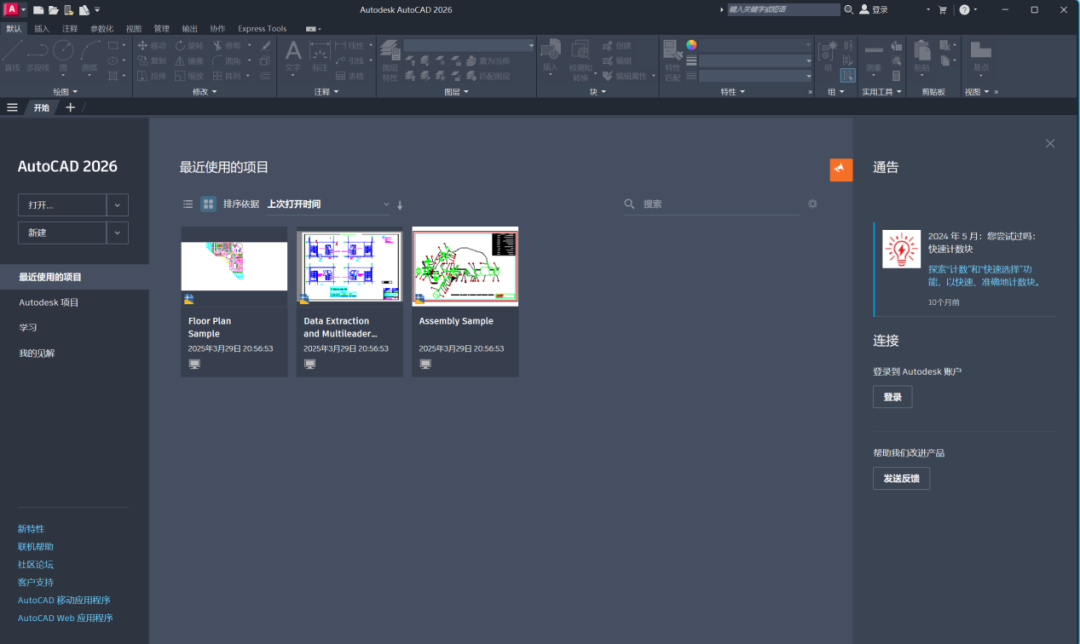Click the Open folder icon in quick access toolbar
This screenshot has height=644, width=1080.
click(54, 10)
